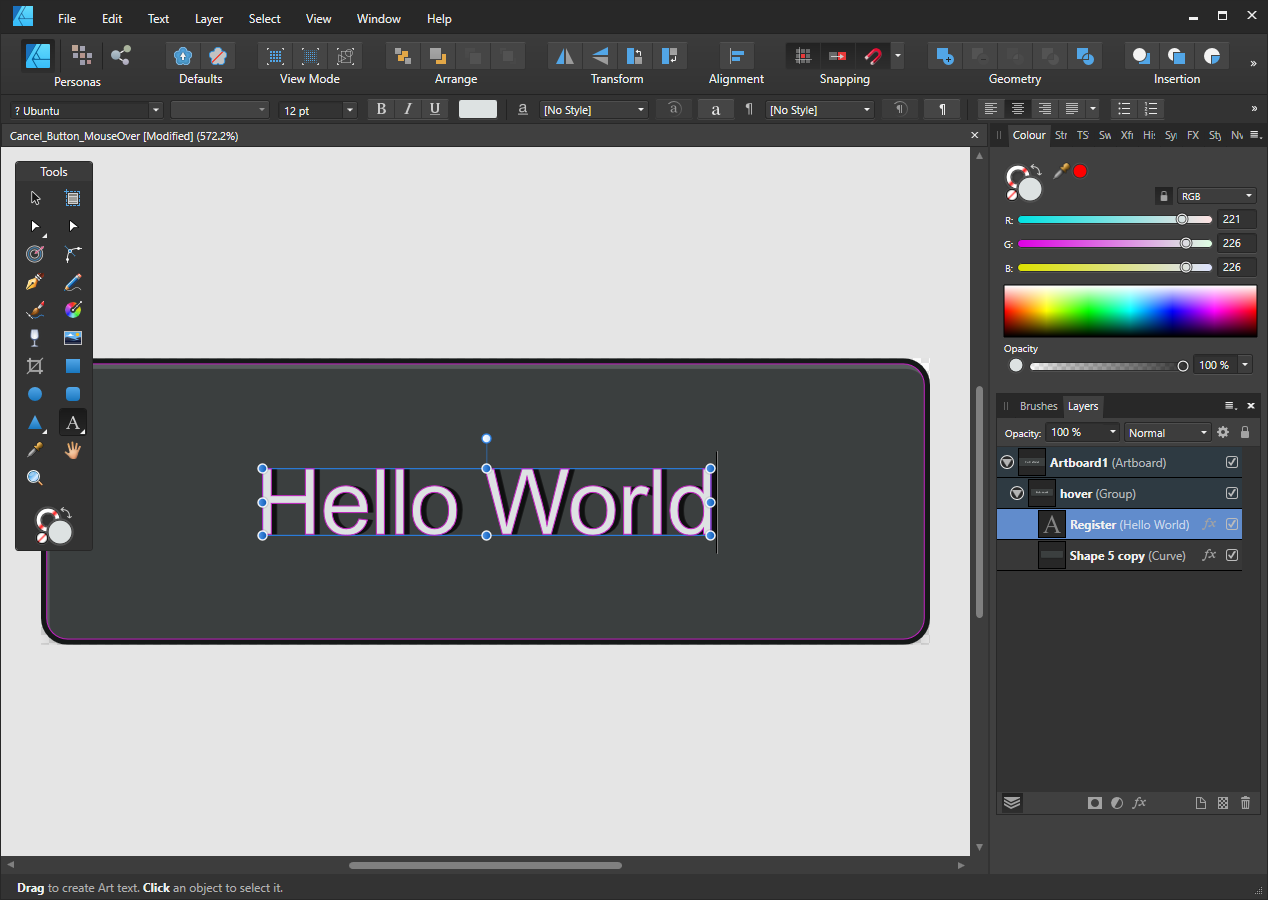Open the Normal blend mode dropdown
The image size is (1268, 900).
click(1167, 433)
